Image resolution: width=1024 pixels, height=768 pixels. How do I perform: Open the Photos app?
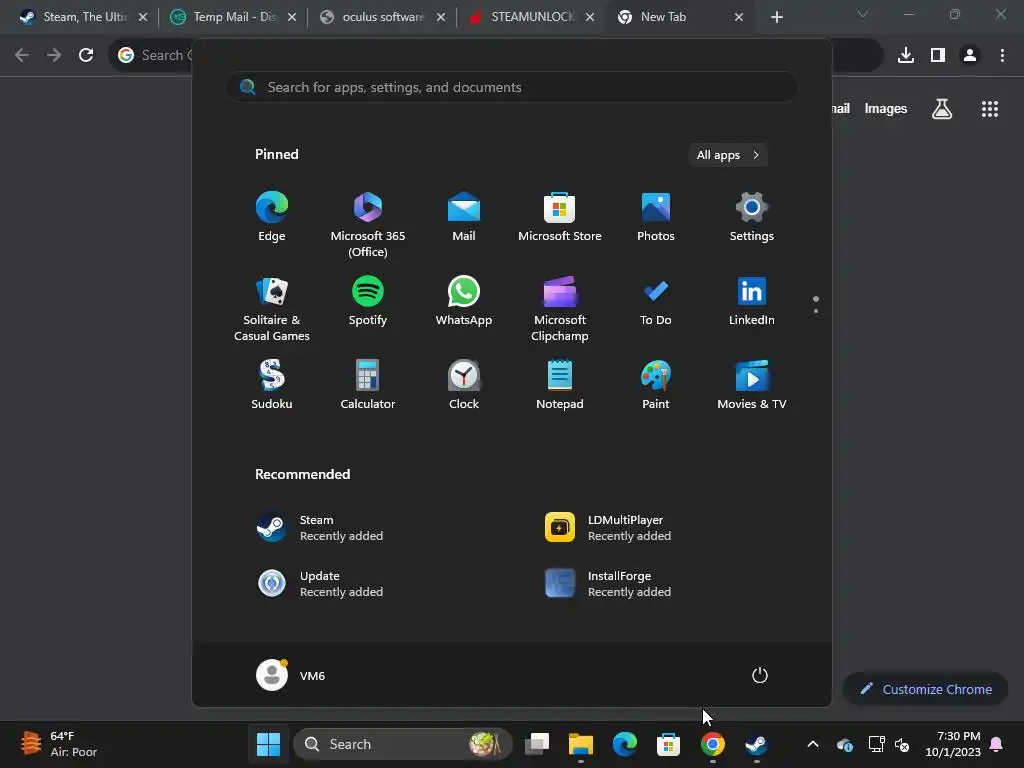click(656, 217)
